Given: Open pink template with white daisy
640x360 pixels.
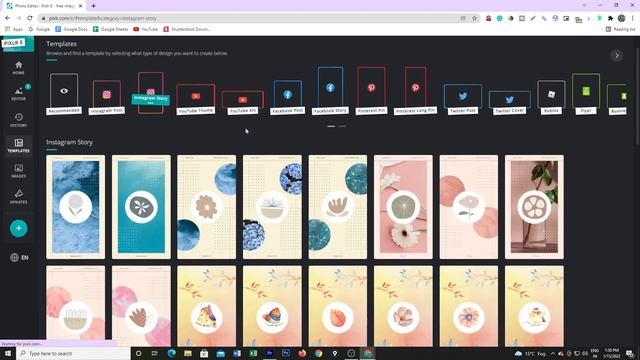Looking at the screenshot, I should (x=403, y=207).
